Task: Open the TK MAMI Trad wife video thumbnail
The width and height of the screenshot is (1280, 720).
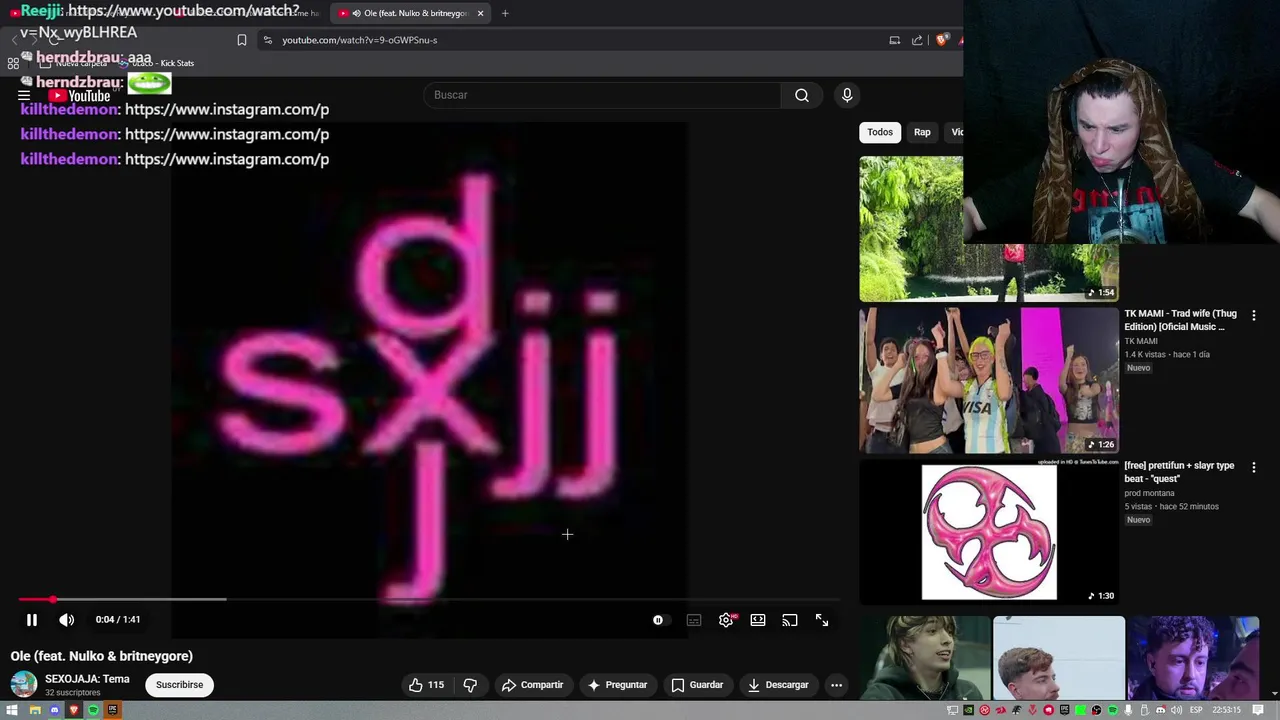Action: tap(989, 381)
